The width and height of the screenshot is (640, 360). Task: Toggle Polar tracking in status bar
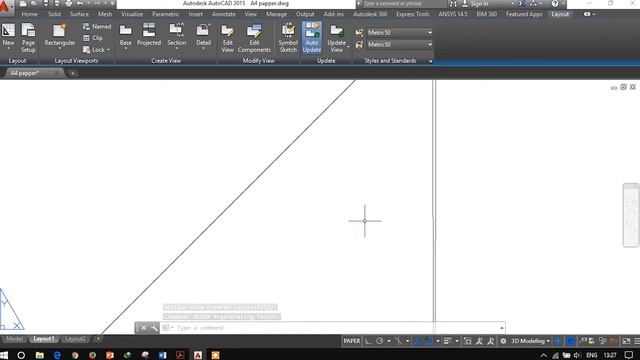[x=380, y=341]
